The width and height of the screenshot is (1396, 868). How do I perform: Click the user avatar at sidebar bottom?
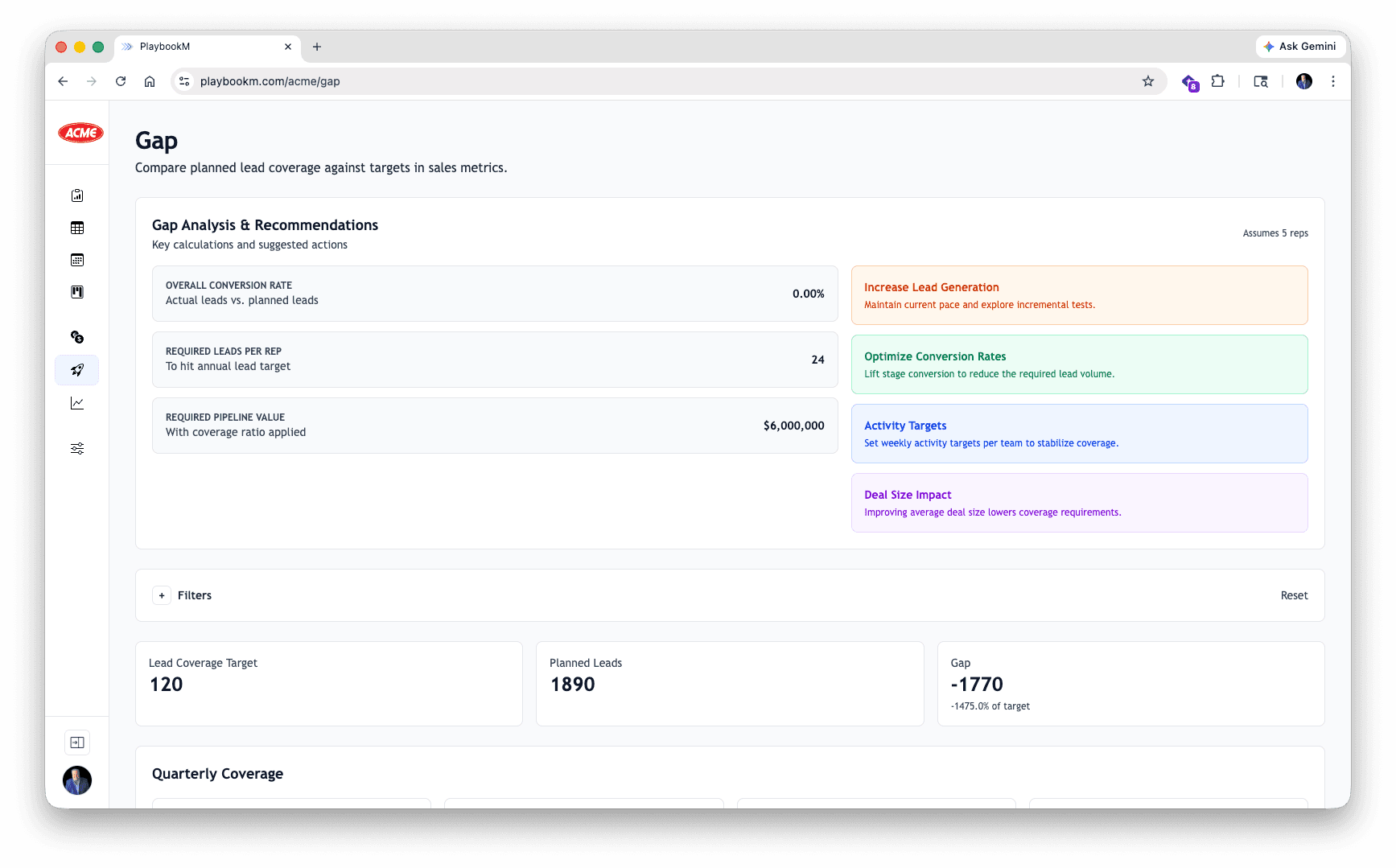click(x=77, y=780)
